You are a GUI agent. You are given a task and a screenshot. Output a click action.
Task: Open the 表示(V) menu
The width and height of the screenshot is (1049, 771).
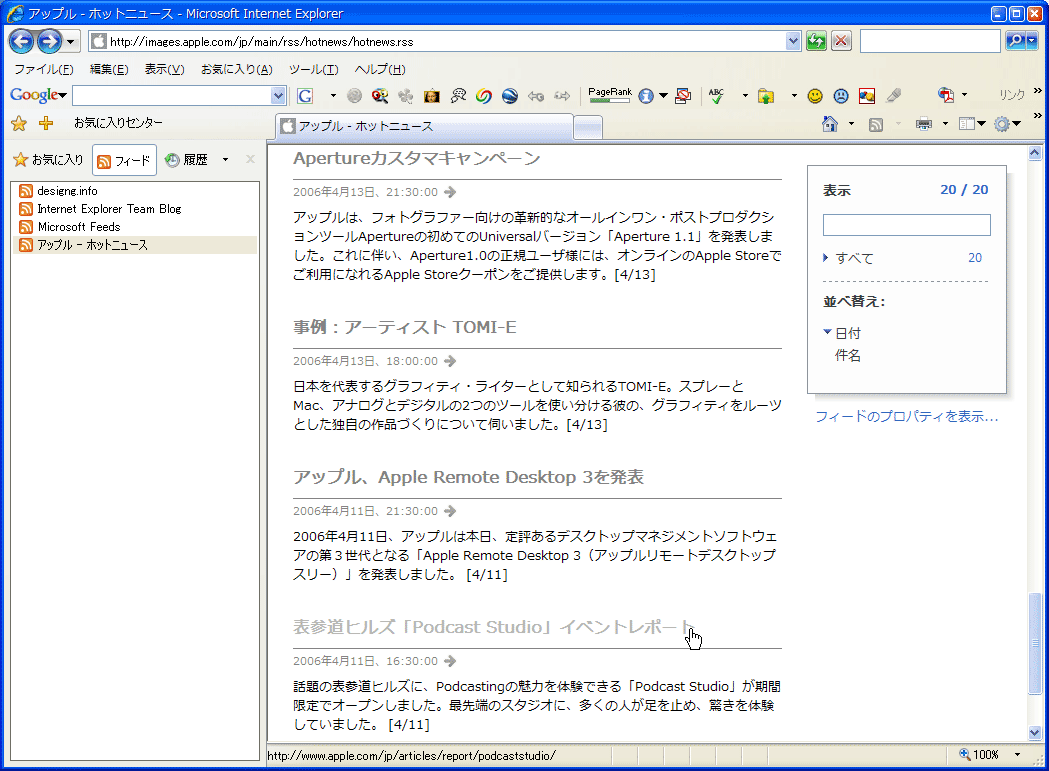[x=165, y=70]
